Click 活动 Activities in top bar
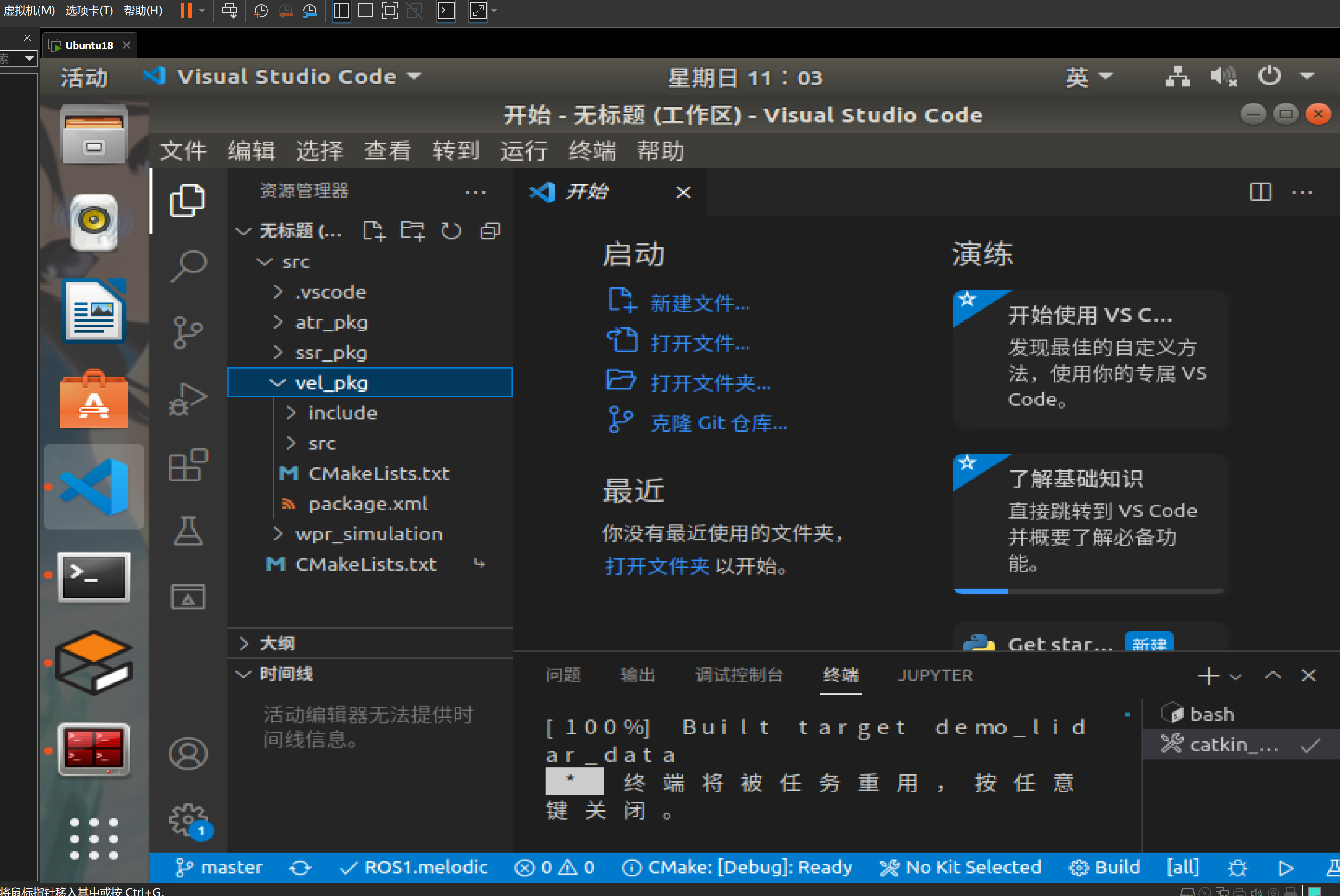Screen dimensions: 1340x896 (85, 77)
